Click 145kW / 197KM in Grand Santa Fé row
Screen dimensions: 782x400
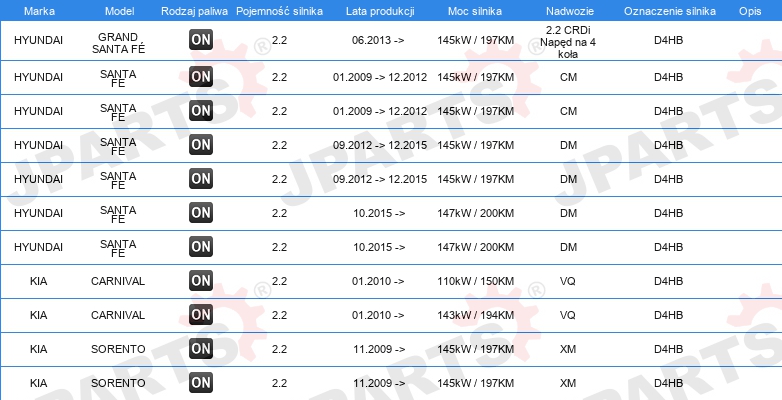click(x=475, y=40)
